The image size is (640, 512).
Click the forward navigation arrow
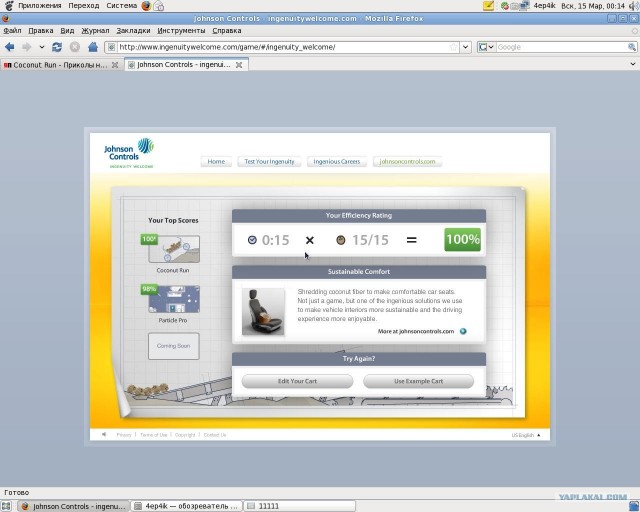(x=27, y=47)
